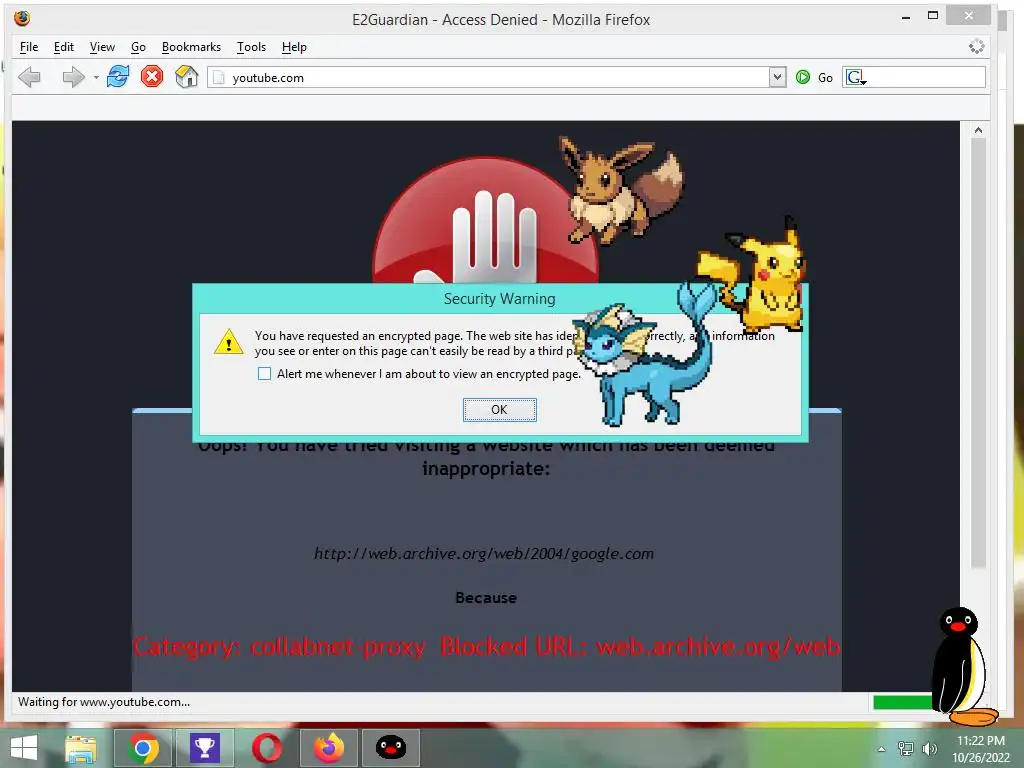Click 'Waiting for www.youtube.com...' status text
The width and height of the screenshot is (1024, 768).
pyautogui.click(x=104, y=702)
